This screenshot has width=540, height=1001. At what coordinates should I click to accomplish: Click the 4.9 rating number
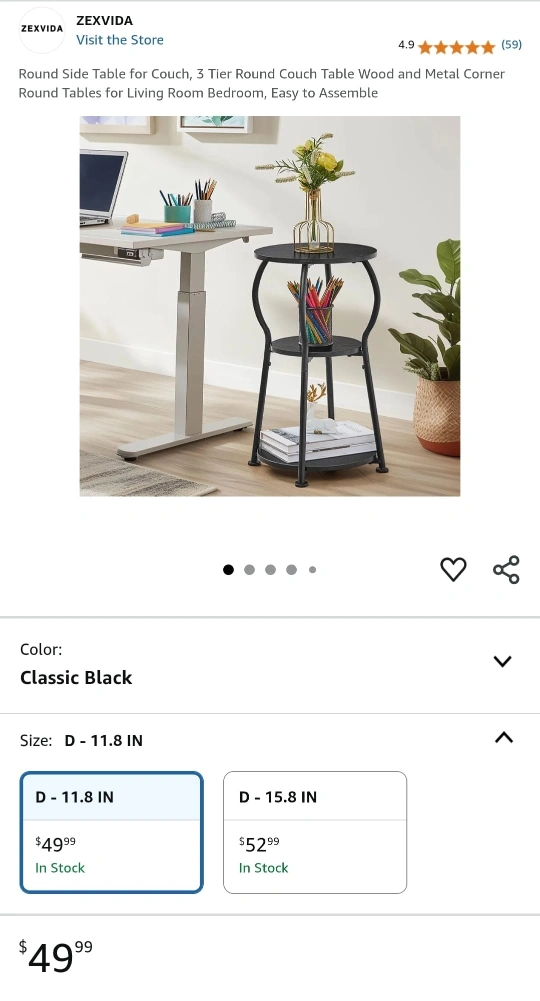(x=406, y=45)
